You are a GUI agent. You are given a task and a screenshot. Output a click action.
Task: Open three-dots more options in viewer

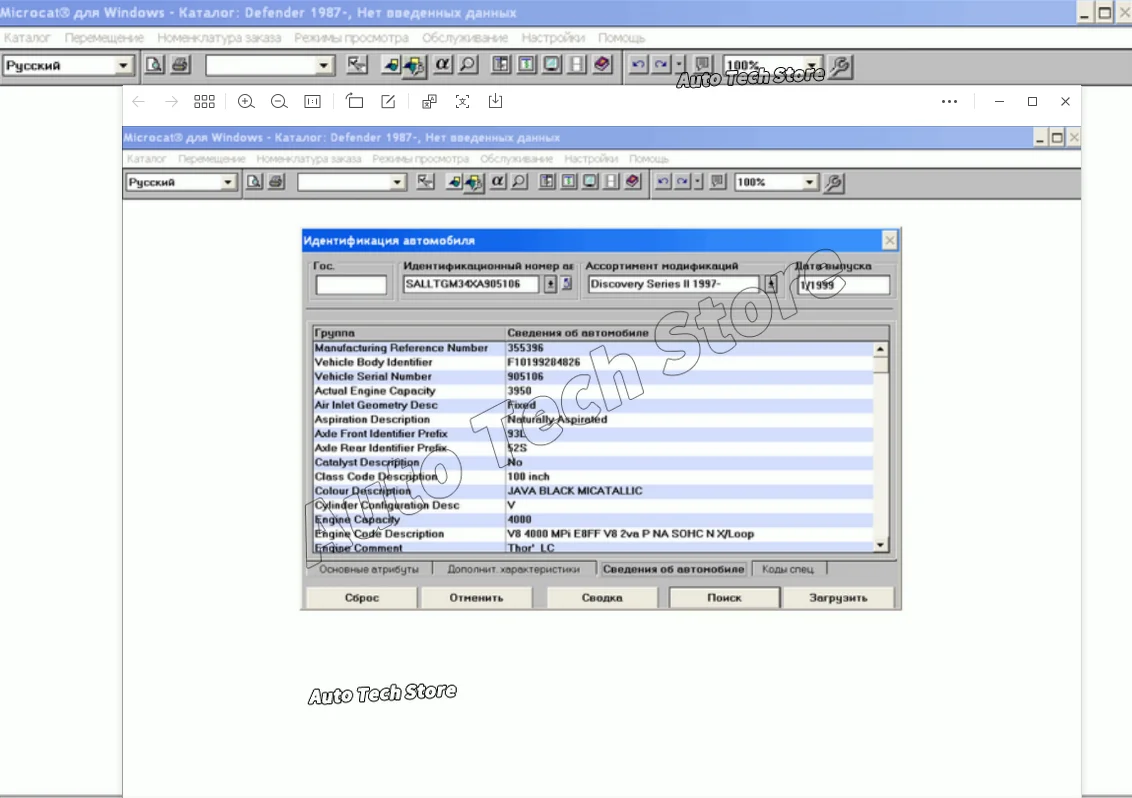[x=949, y=102]
